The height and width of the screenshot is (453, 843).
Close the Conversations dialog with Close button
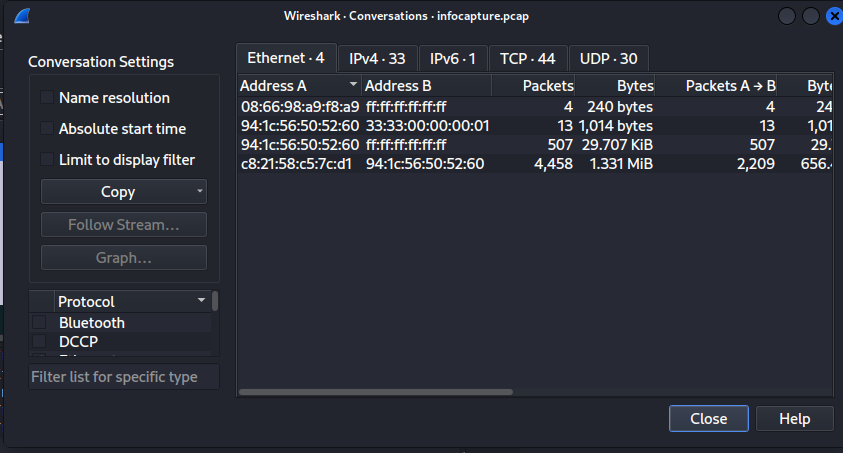[x=709, y=419]
